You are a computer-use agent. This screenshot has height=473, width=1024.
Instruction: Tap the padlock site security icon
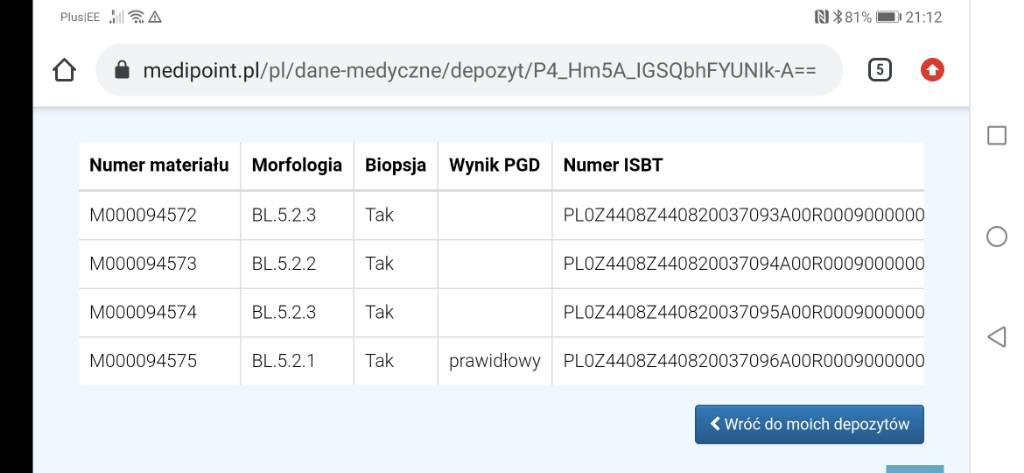(x=124, y=71)
